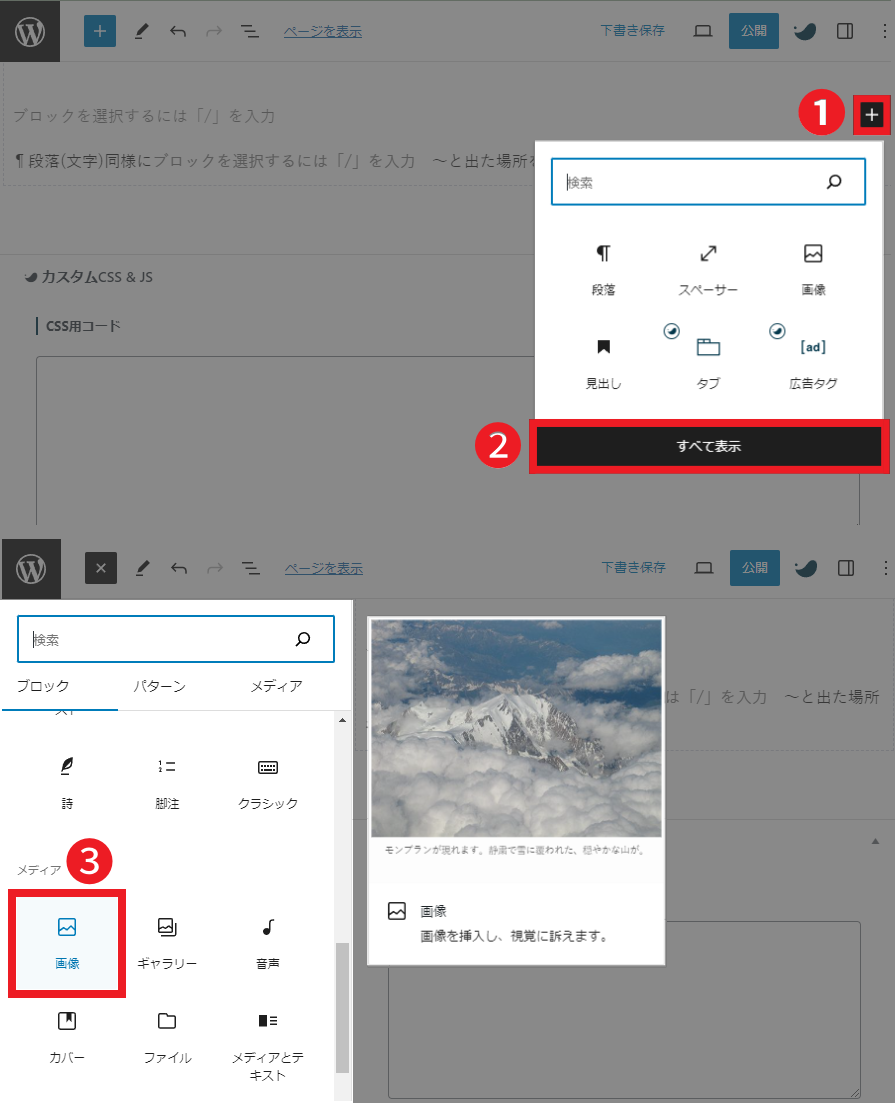Switch to the パターン tab
This screenshot has width=895, height=1103.
click(x=160, y=686)
